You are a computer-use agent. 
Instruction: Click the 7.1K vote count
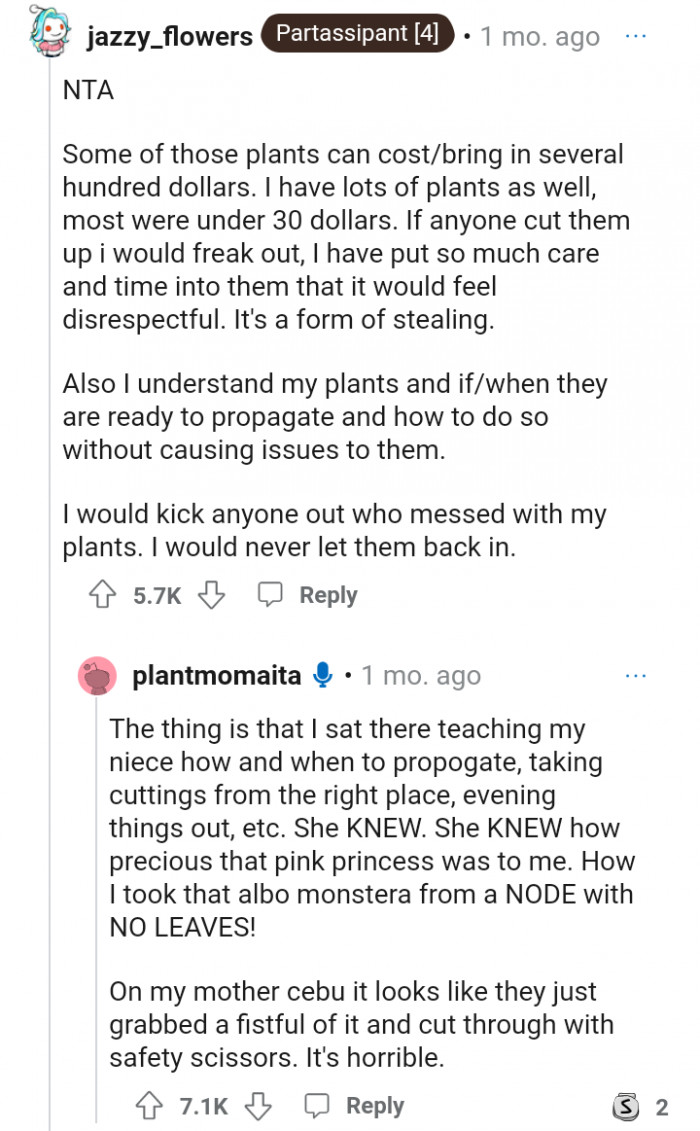point(204,1106)
